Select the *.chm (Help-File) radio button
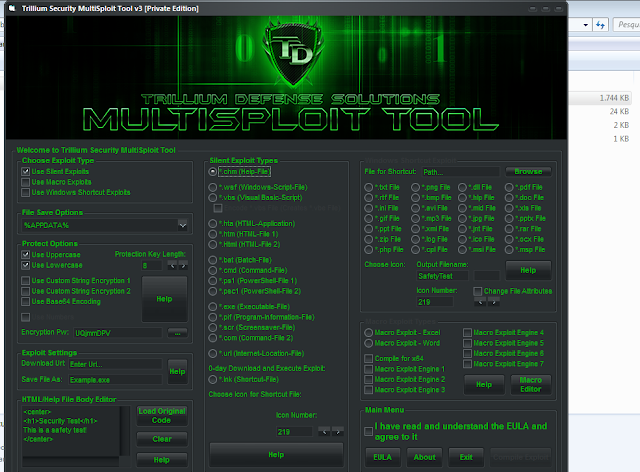Viewport: 640px width, 472px height. click(213, 172)
